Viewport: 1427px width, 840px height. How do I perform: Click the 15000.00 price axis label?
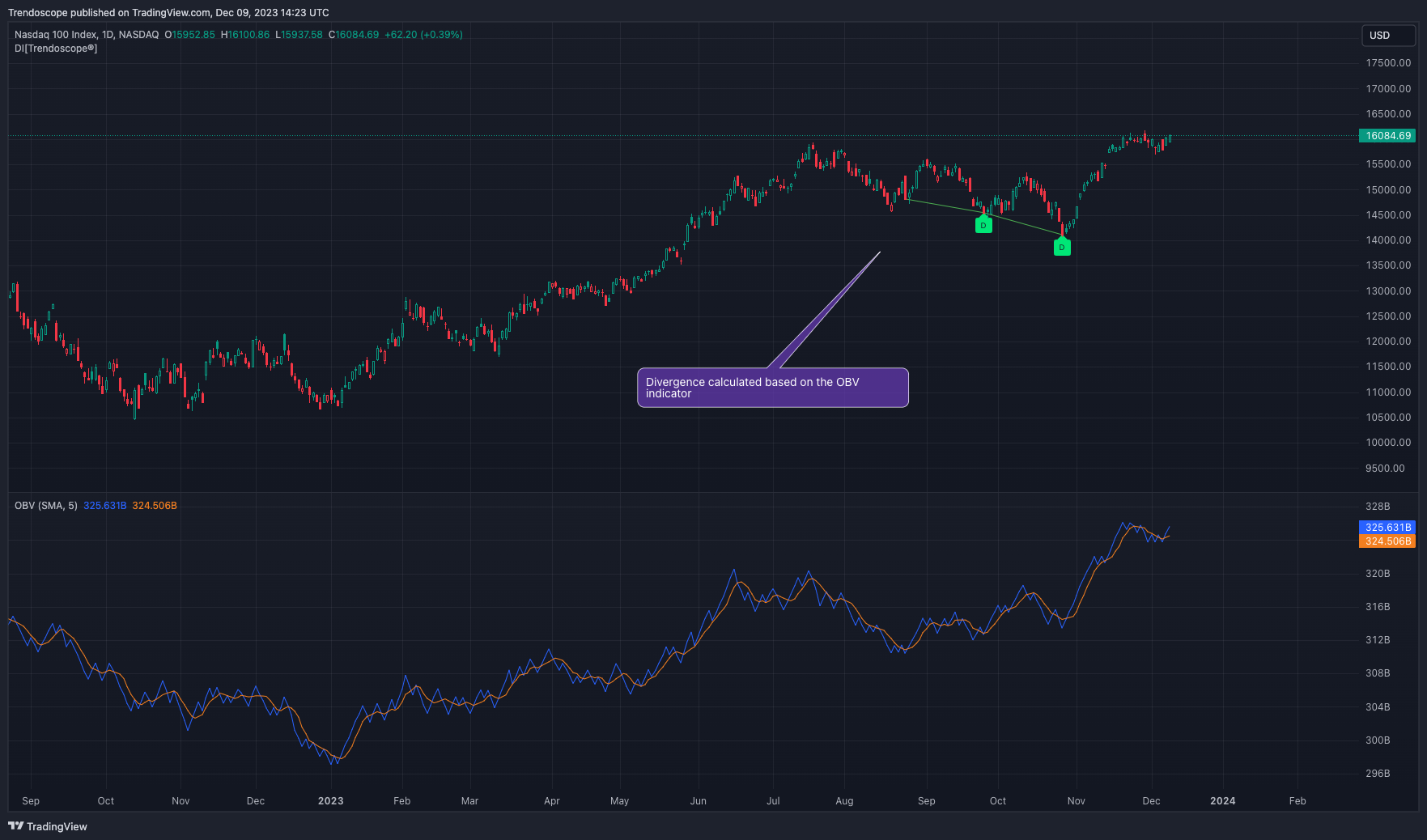coord(1388,190)
